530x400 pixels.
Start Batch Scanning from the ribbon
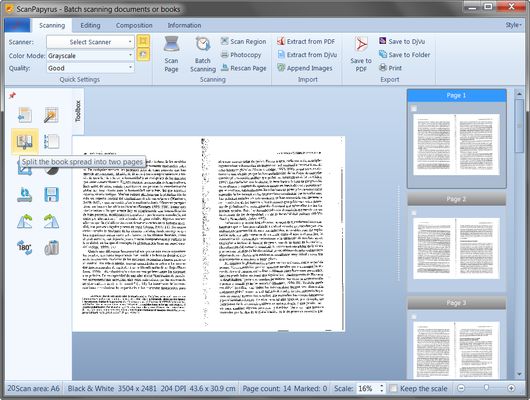point(203,54)
